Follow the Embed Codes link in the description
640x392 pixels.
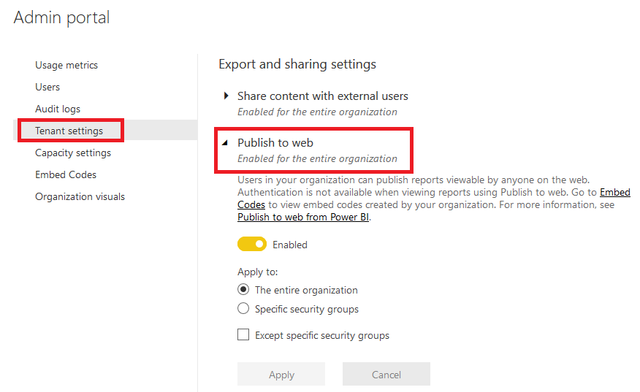click(x=615, y=192)
